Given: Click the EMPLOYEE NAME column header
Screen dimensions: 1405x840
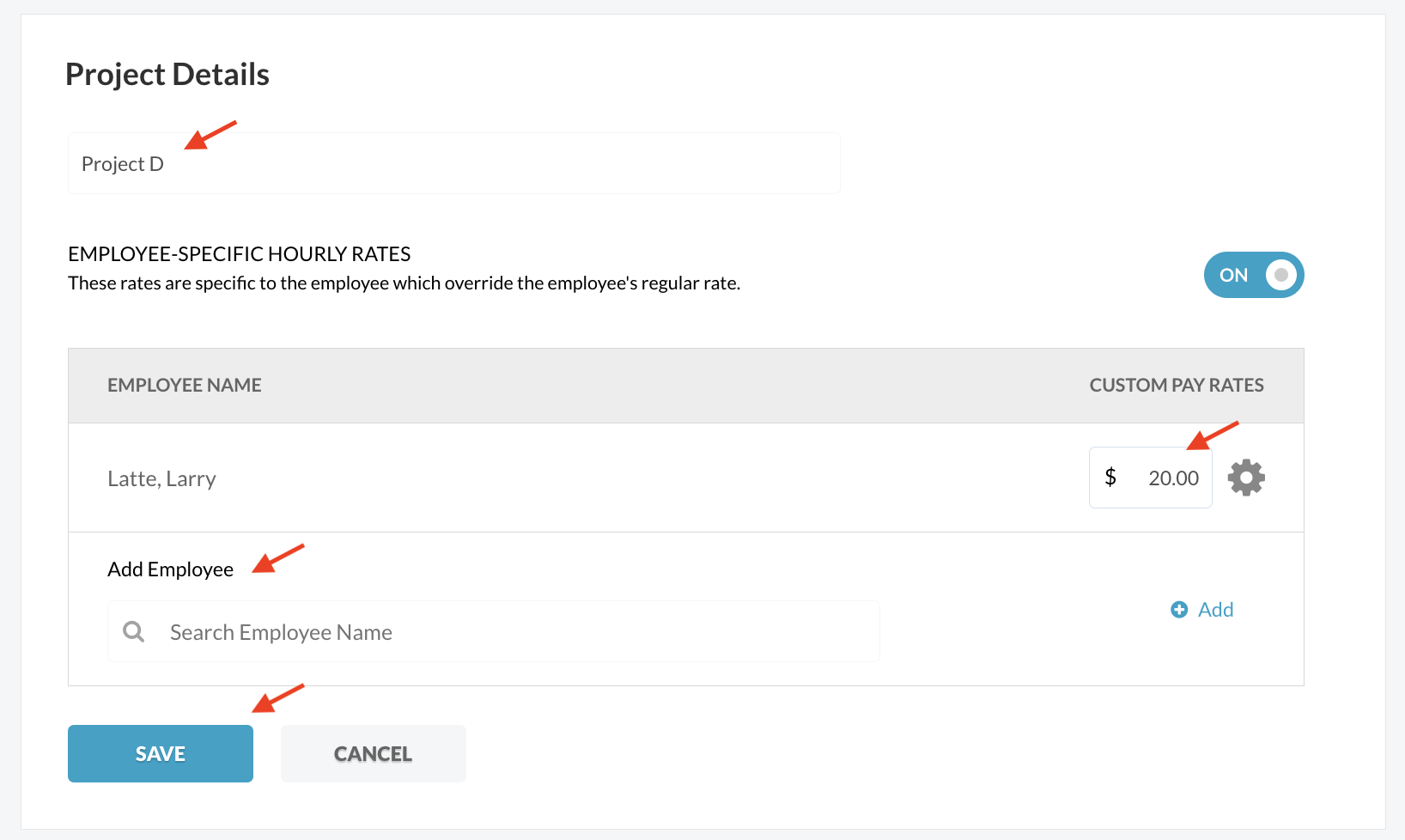Looking at the screenshot, I should pos(185,385).
